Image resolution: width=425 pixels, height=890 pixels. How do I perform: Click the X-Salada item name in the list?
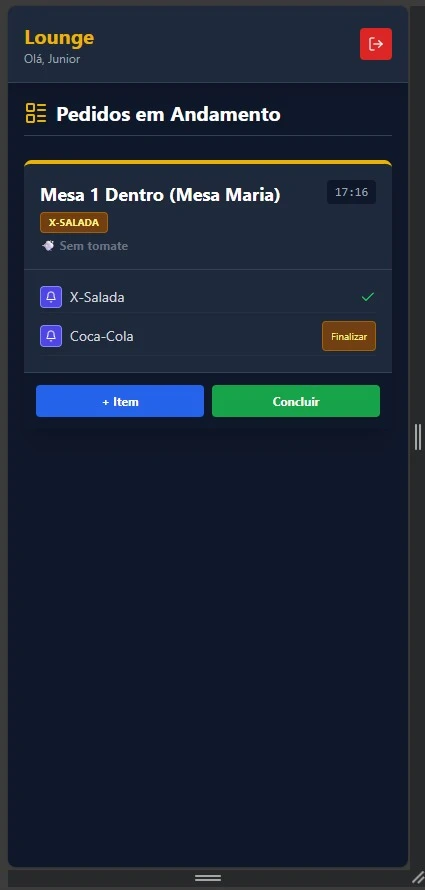(x=97, y=297)
